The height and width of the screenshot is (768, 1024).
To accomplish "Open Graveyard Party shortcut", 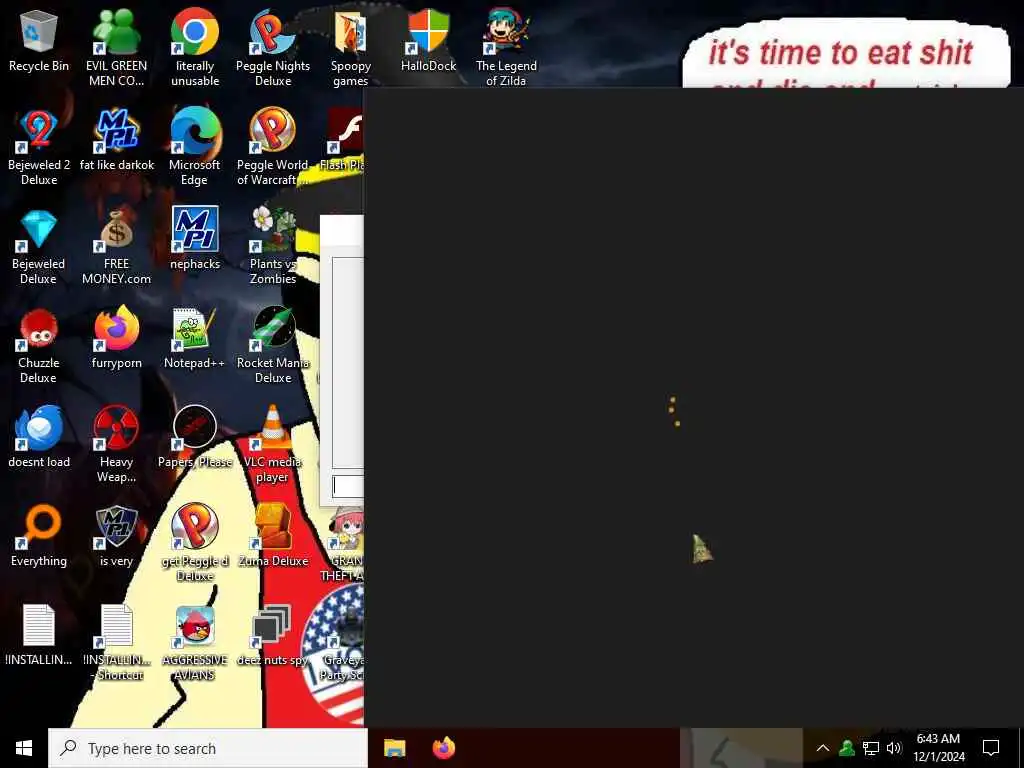I will [x=344, y=643].
